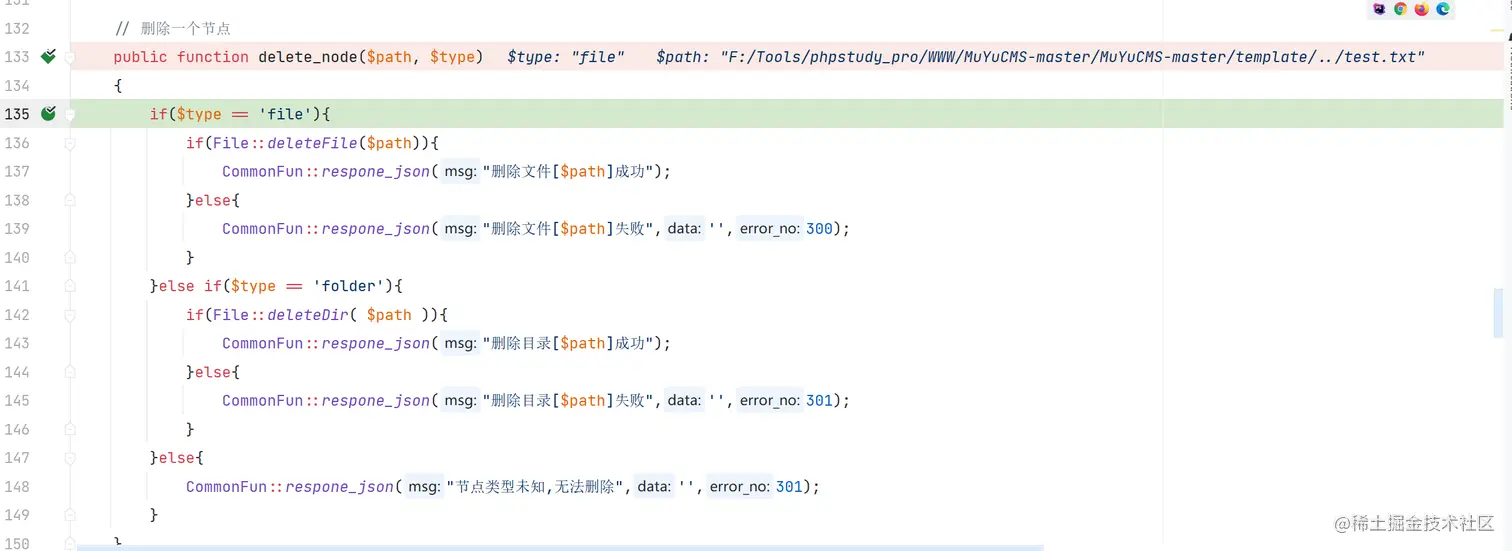The image size is (1512, 551).
Task: Click inline debug value $path test.txt
Action: (1040, 57)
